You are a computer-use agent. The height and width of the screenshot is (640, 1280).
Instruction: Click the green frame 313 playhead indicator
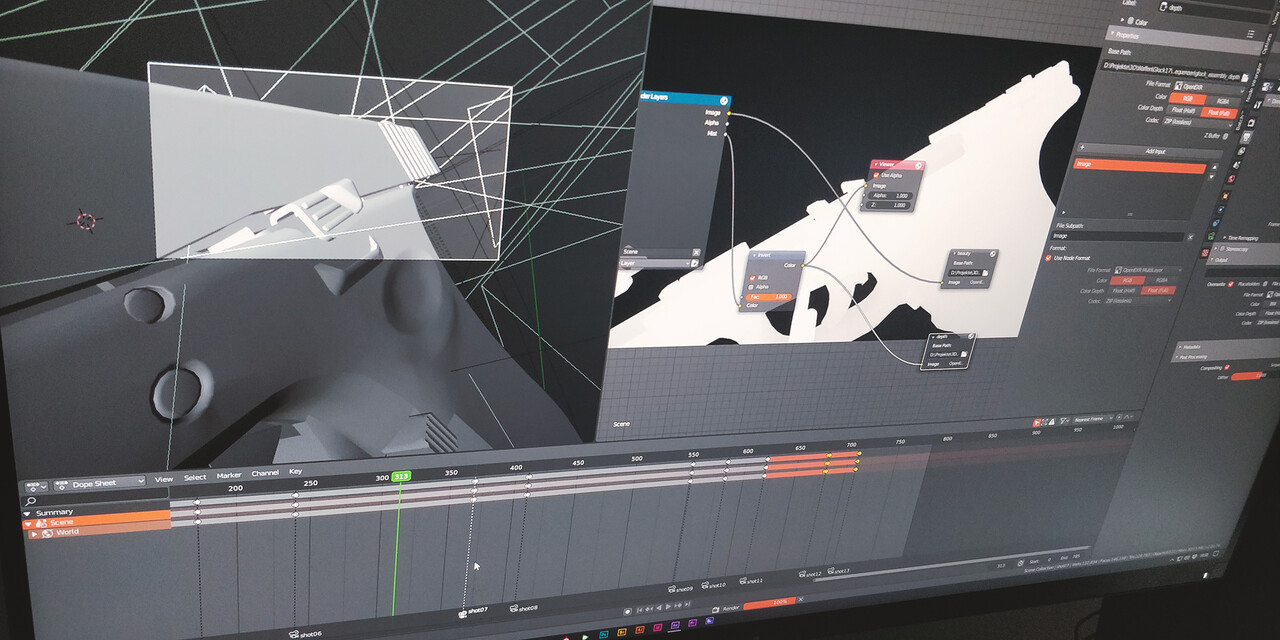coord(401,476)
